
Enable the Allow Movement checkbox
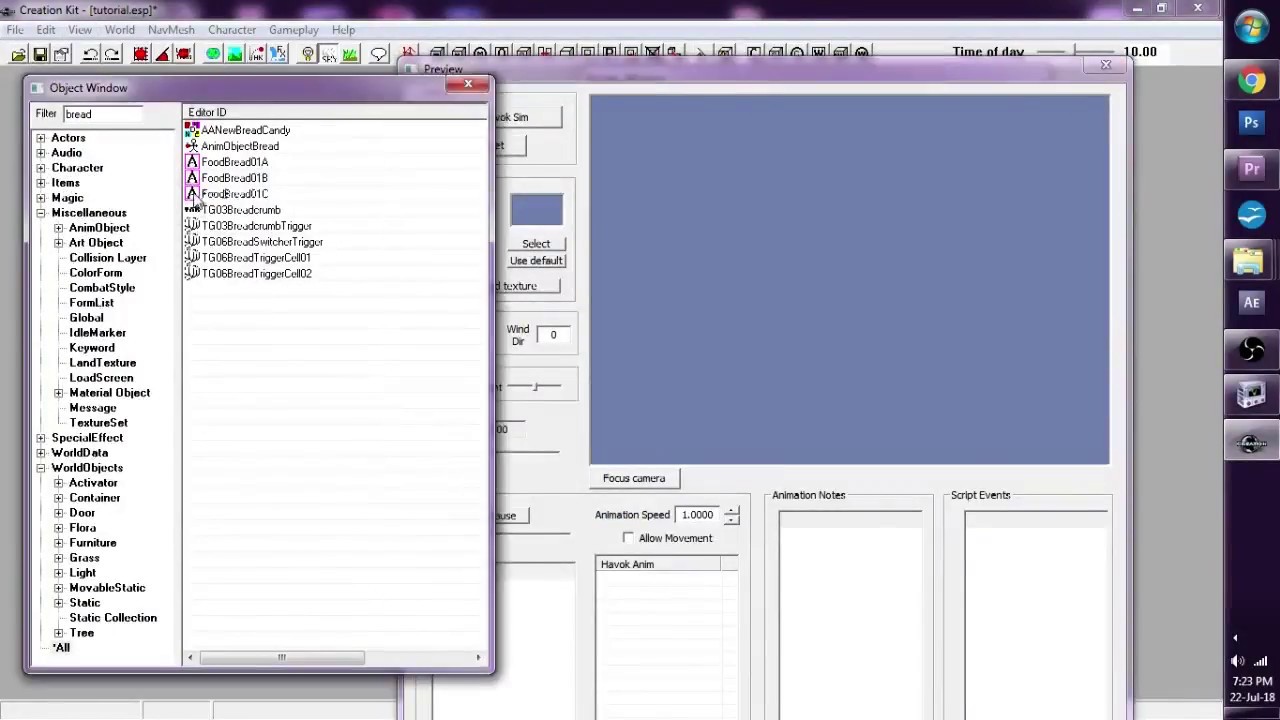pos(628,538)
